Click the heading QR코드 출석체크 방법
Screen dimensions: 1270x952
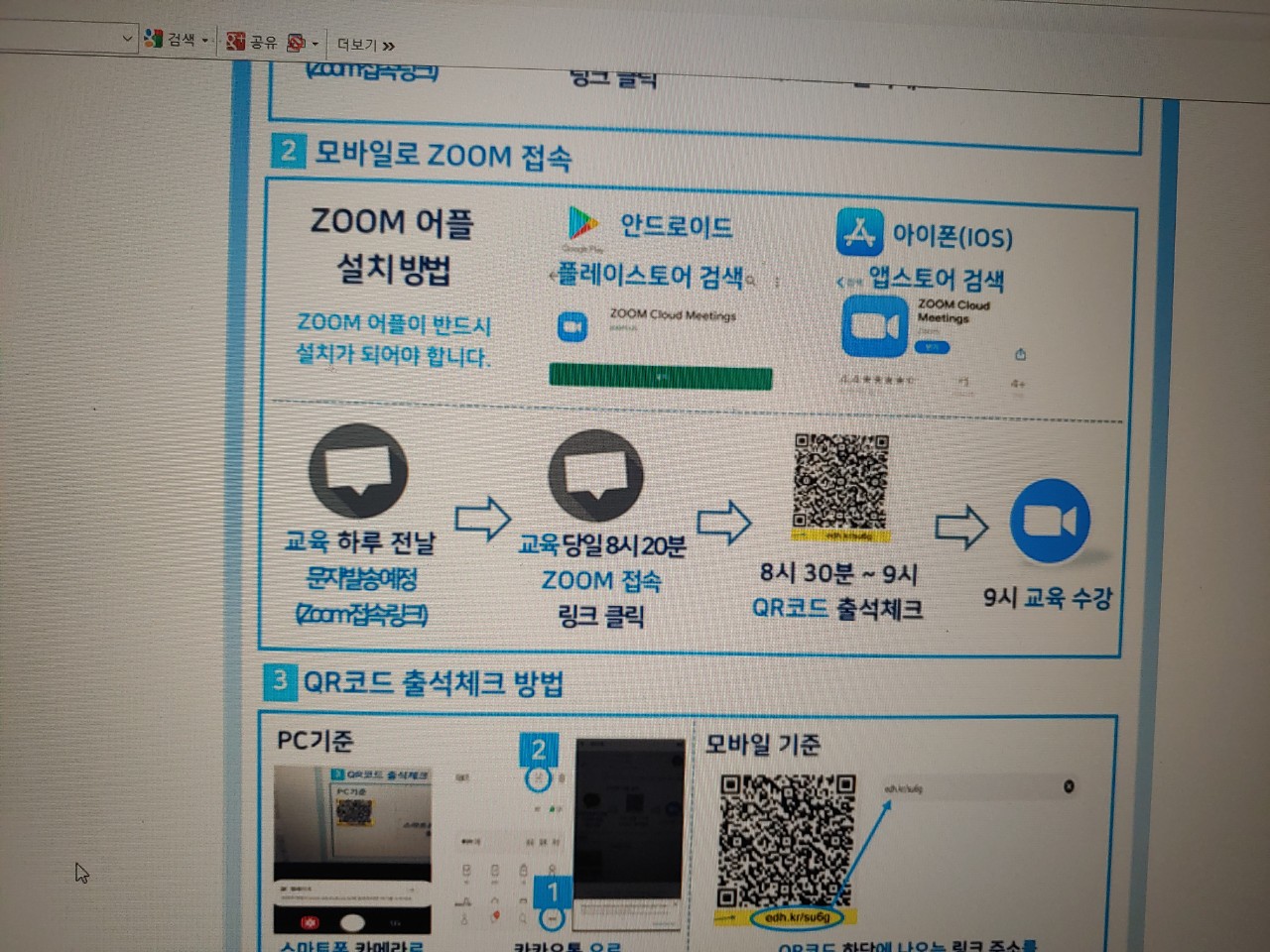click(433, 682)
